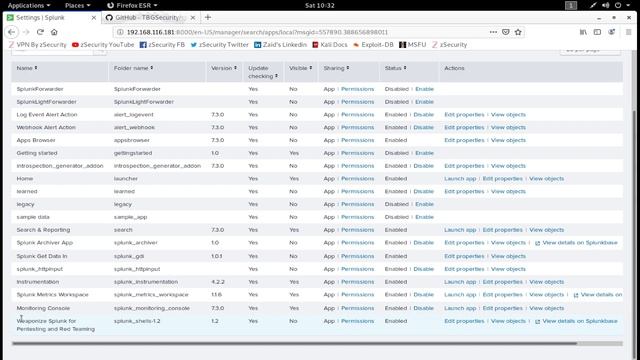Launch app for Home row
Image resolution: width=640 pixels, height=360 pixels.
(460, 179)
